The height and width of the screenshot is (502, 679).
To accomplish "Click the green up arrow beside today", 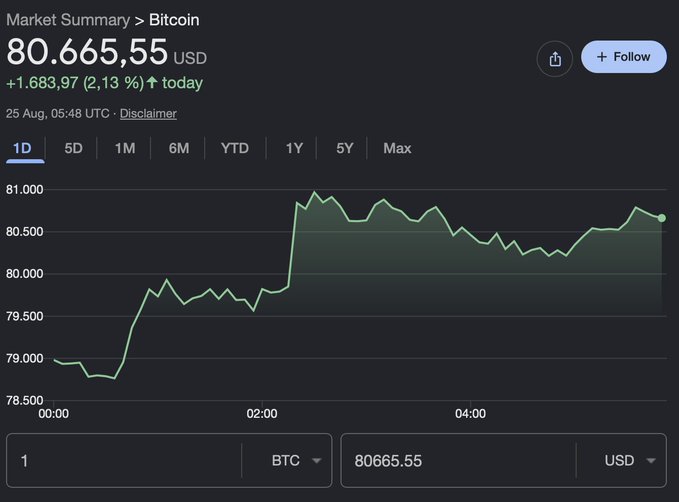I will pos(152,82).
